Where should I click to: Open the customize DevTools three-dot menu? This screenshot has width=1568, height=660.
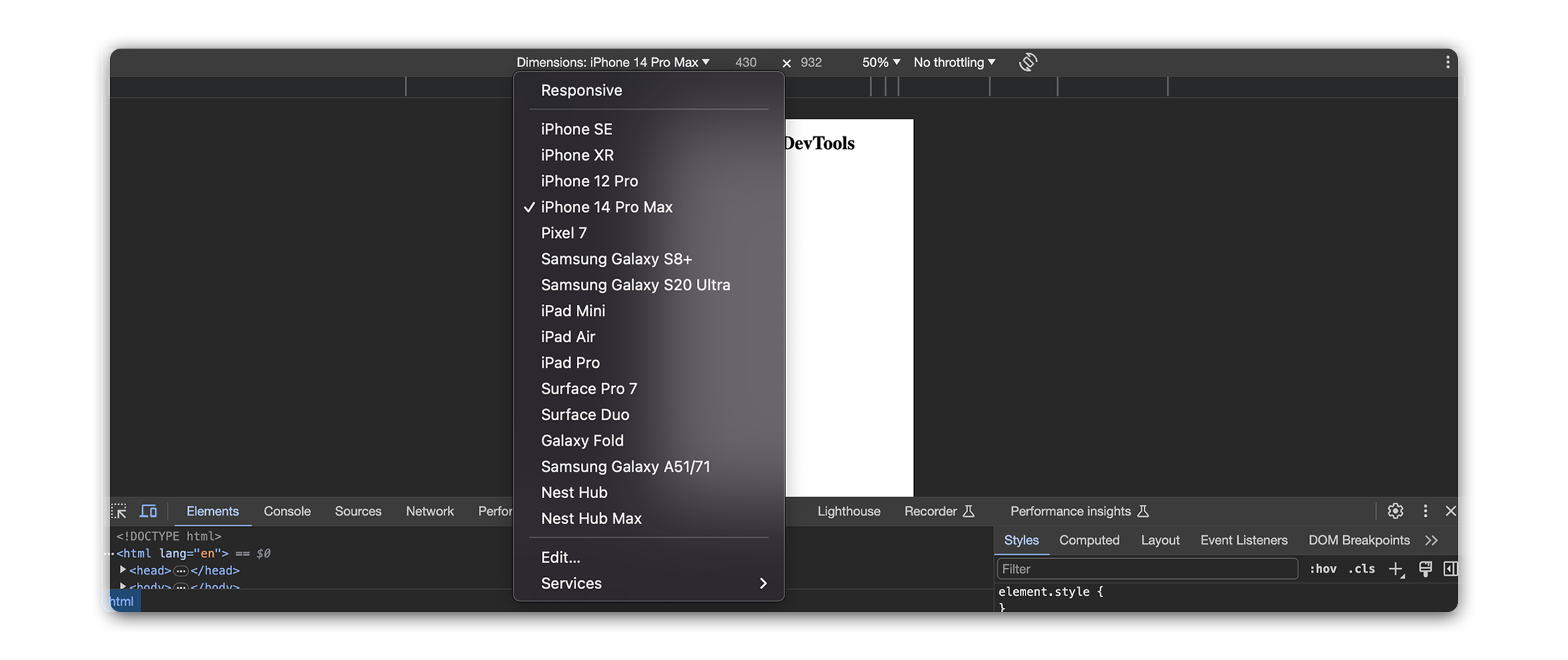pos(1425,511)
